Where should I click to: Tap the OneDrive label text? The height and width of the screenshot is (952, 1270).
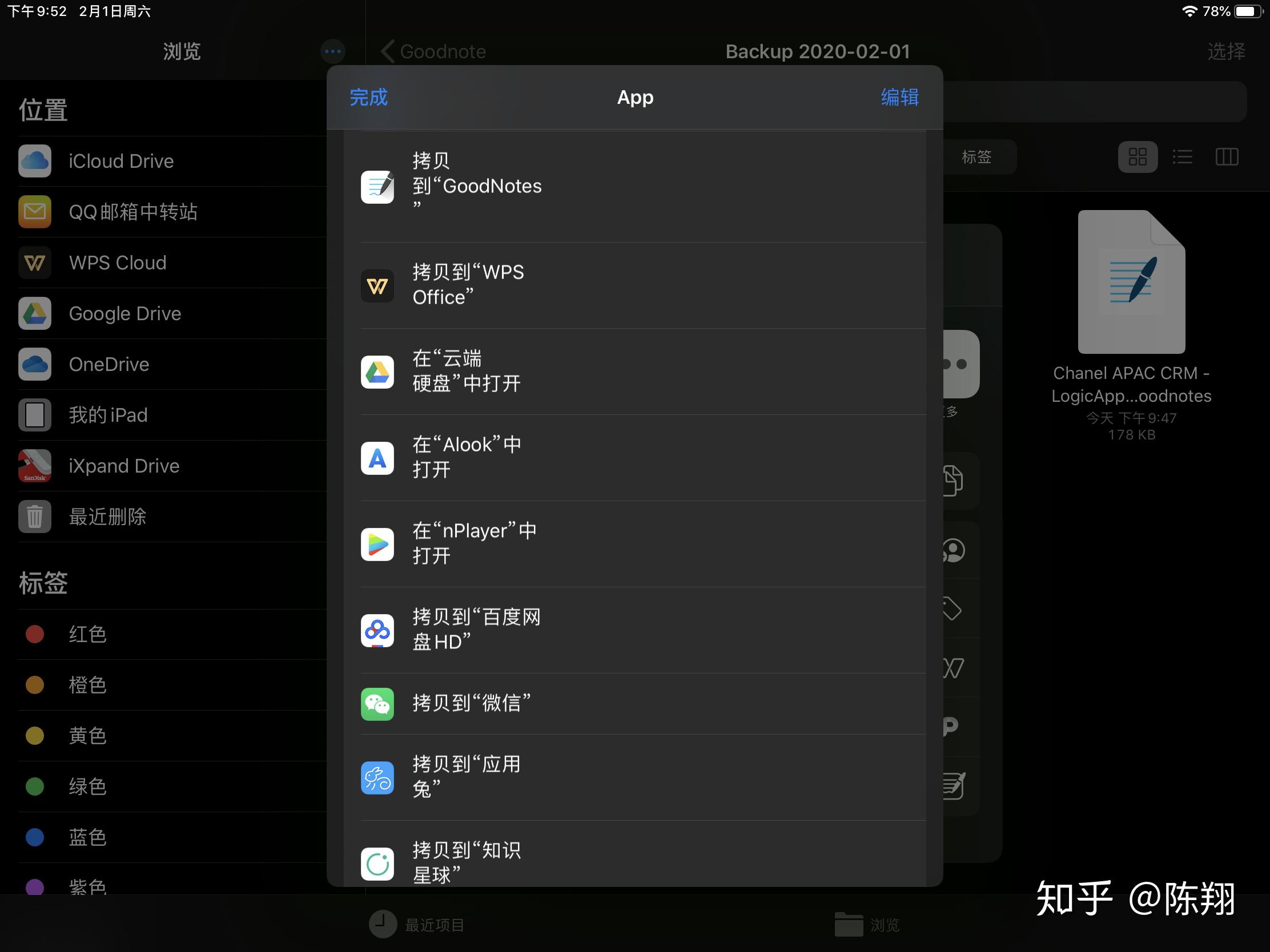click(x=109, y=364)
